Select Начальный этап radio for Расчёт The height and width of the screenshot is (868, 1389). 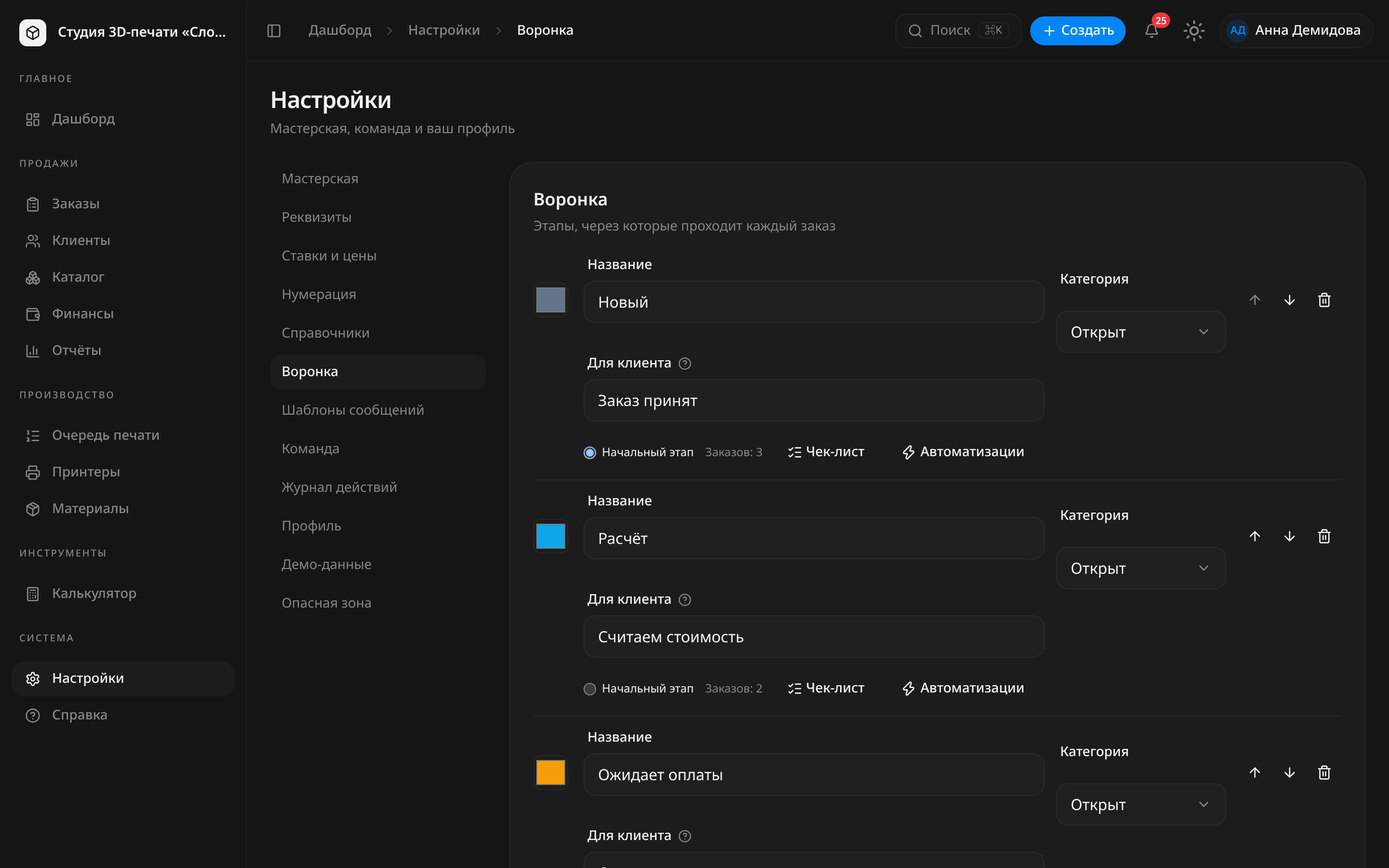(x=589, y=689)
